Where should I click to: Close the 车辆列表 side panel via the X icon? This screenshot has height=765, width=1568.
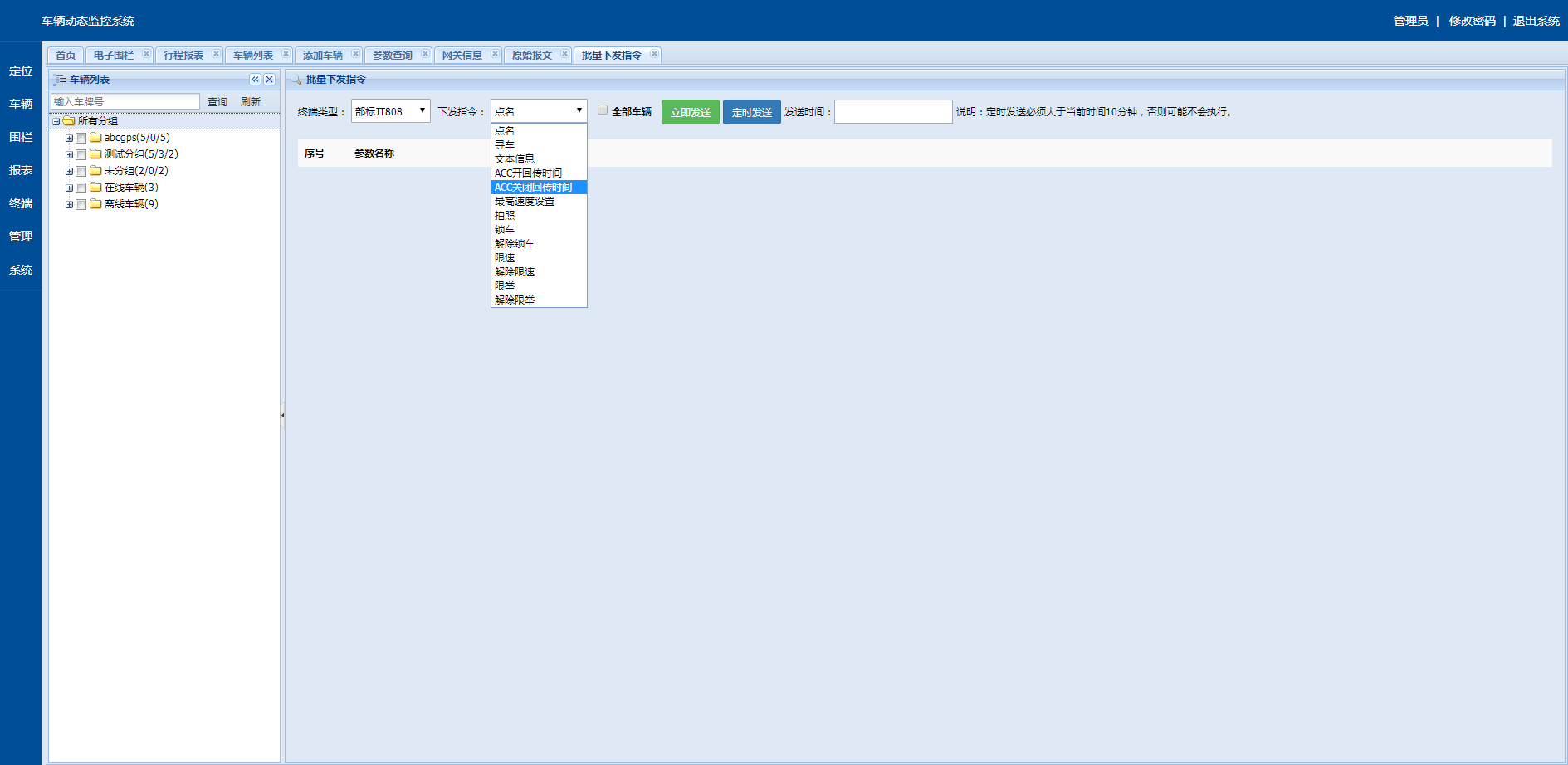269,80
